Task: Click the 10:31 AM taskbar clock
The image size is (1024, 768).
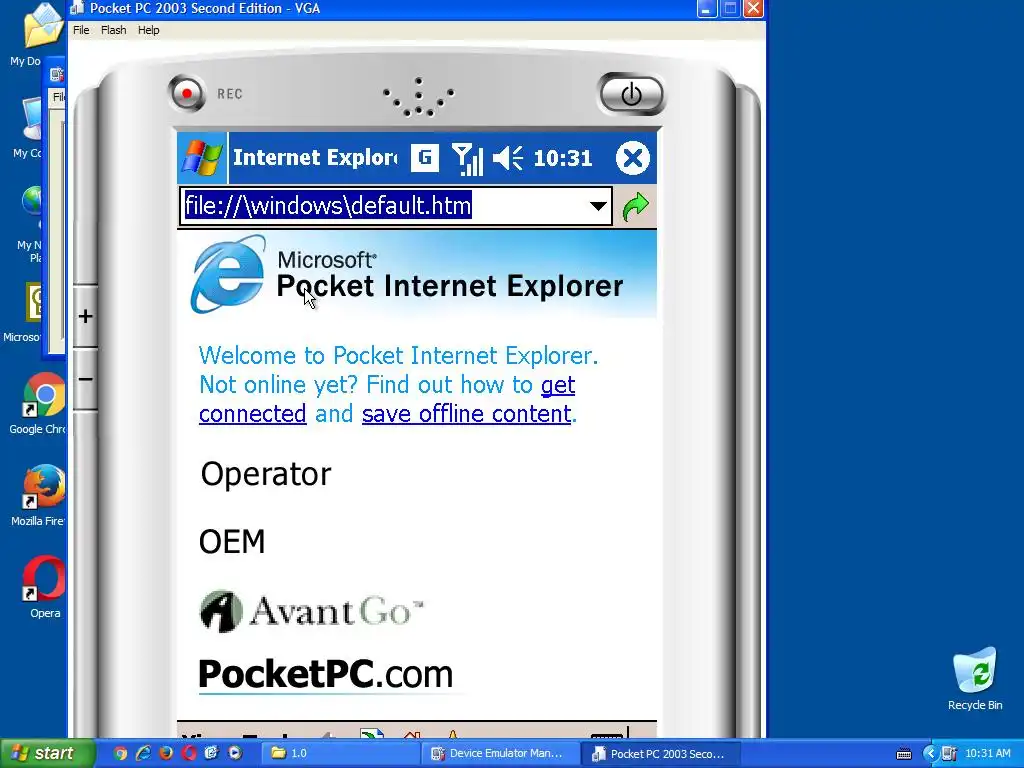Action: click(987, 754)
